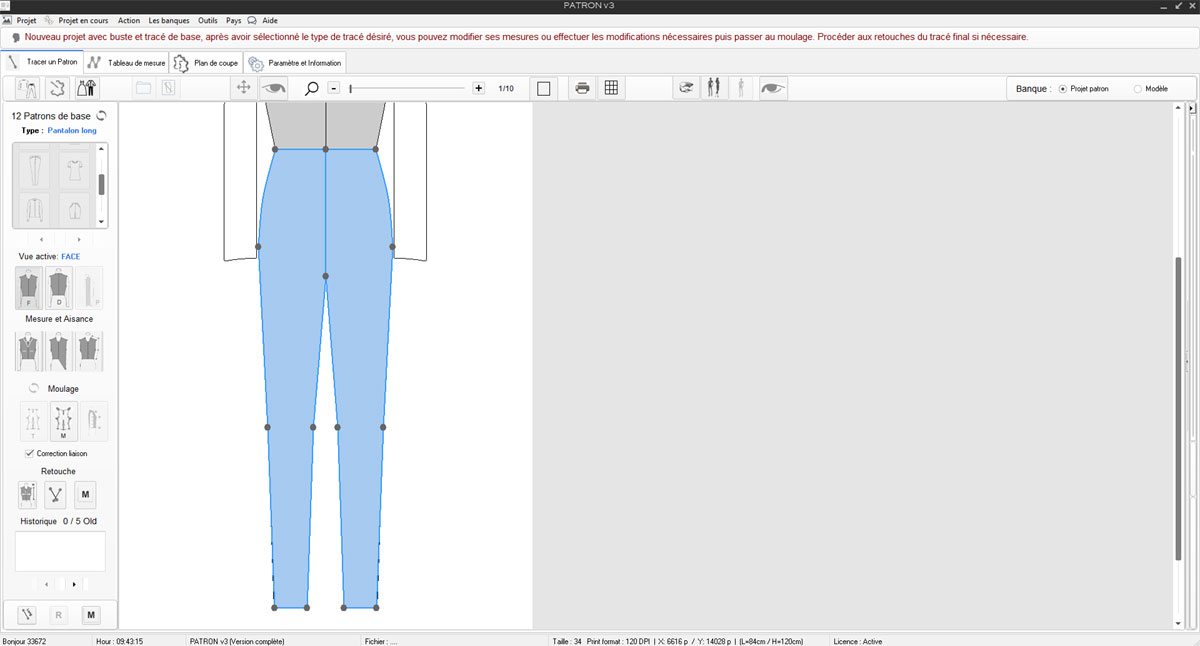This screenshot has width=1200, height=646.
Task: Open the Les banques menu
Action: tap(168, 20)
